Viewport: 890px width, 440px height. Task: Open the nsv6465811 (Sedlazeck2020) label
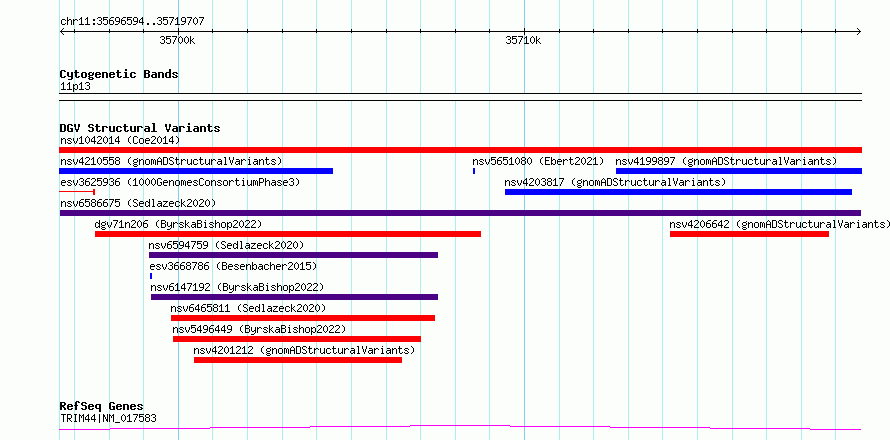[x=249, y=308]
